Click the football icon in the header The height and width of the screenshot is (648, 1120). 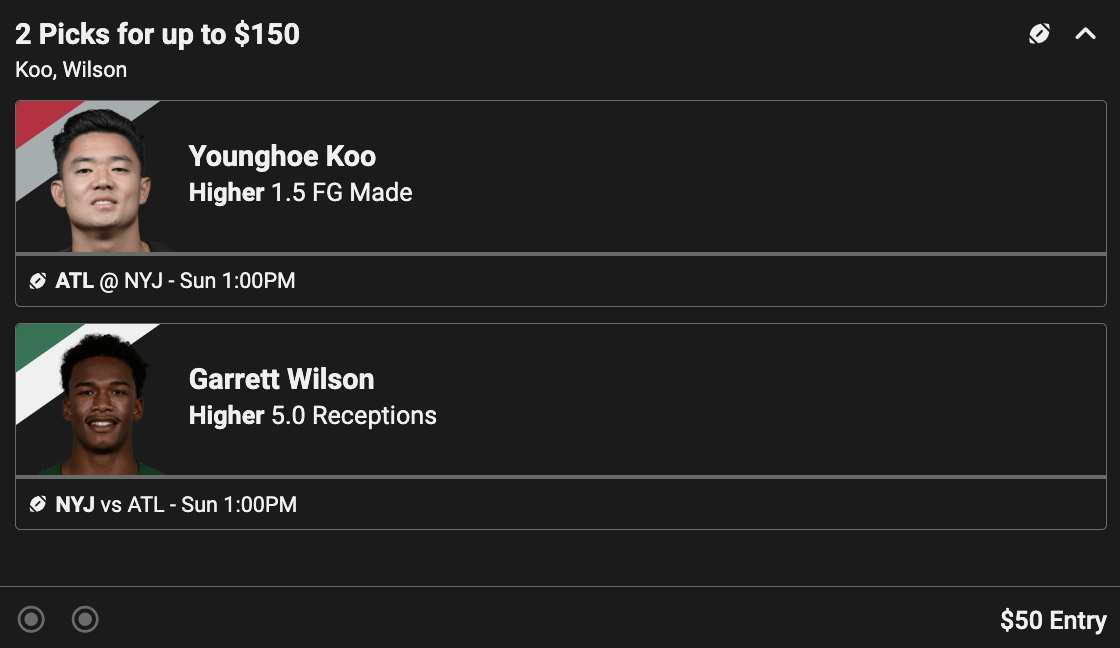tap(1039, 34)
